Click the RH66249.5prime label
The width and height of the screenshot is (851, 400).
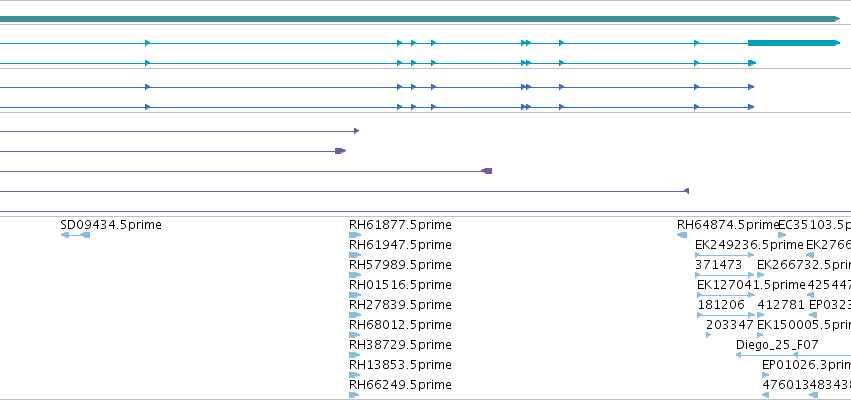click(400, 385)
